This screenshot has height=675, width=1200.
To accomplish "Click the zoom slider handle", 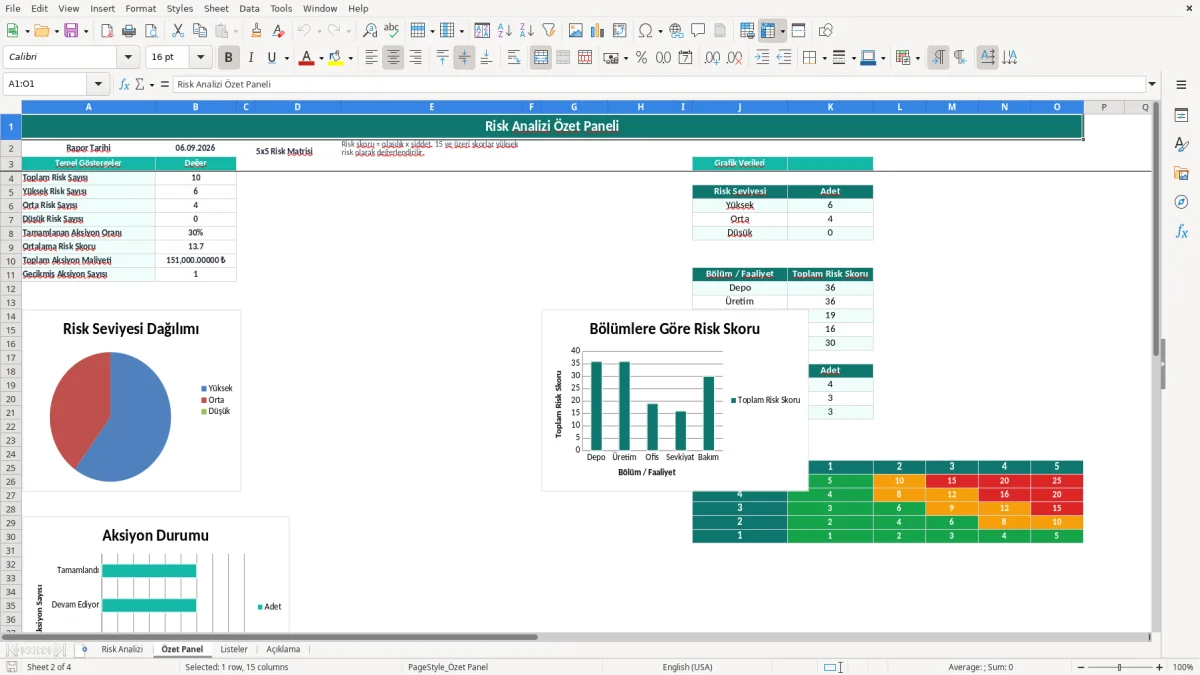I will pos(1120,667).
